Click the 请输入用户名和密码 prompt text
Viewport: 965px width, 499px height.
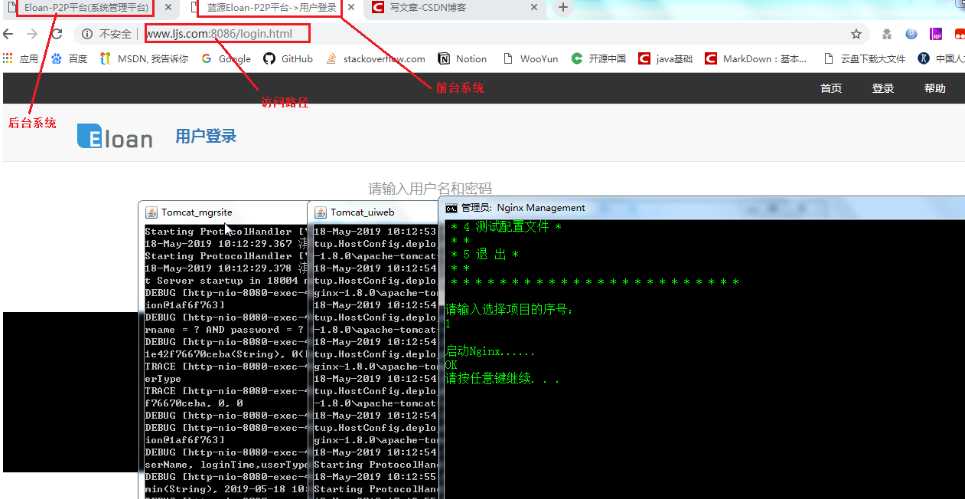point(430,188)
